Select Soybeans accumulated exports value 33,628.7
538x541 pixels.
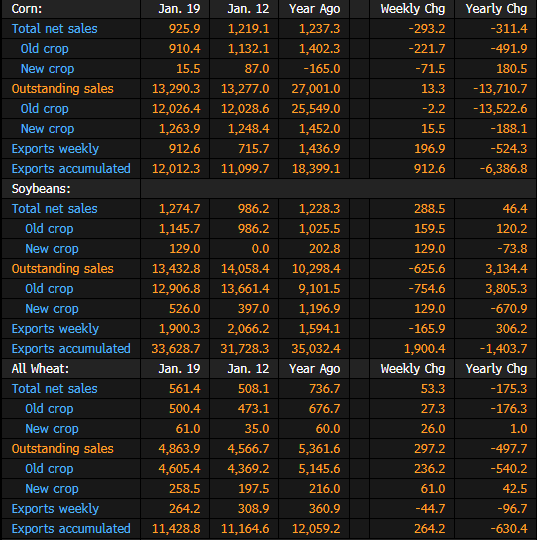tap(176, 349)
